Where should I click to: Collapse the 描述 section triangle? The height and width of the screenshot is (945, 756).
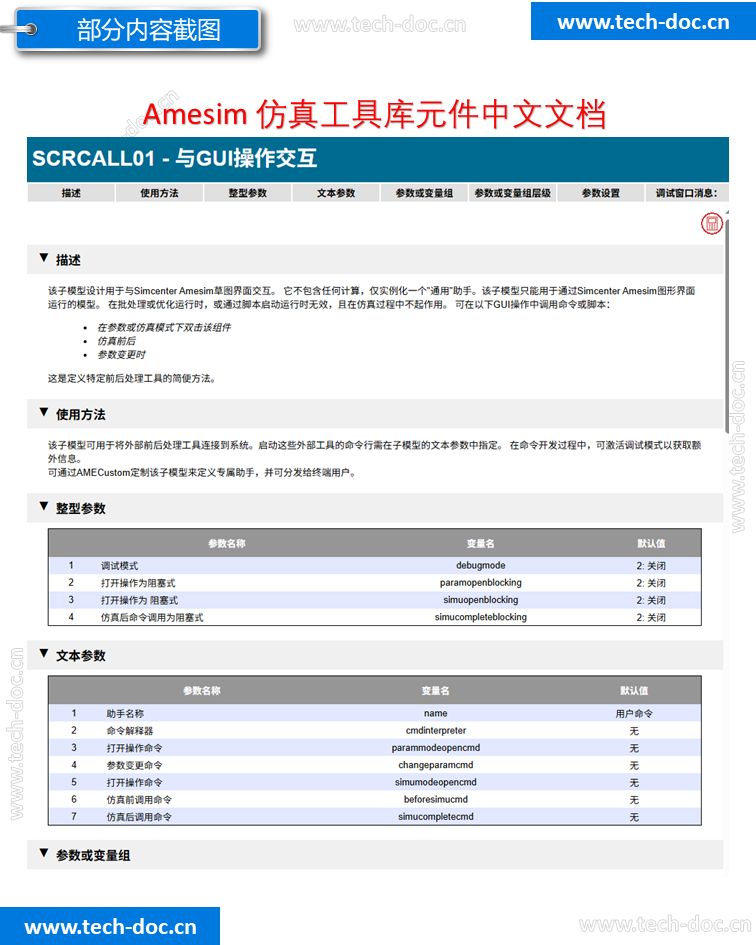tap(43, 258)
